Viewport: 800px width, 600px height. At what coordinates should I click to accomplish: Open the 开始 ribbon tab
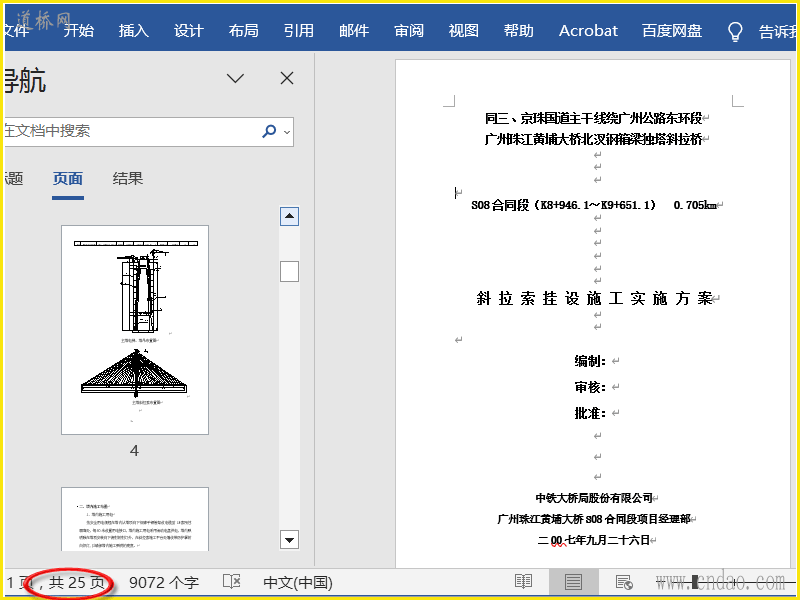click(x=79, y=31)
